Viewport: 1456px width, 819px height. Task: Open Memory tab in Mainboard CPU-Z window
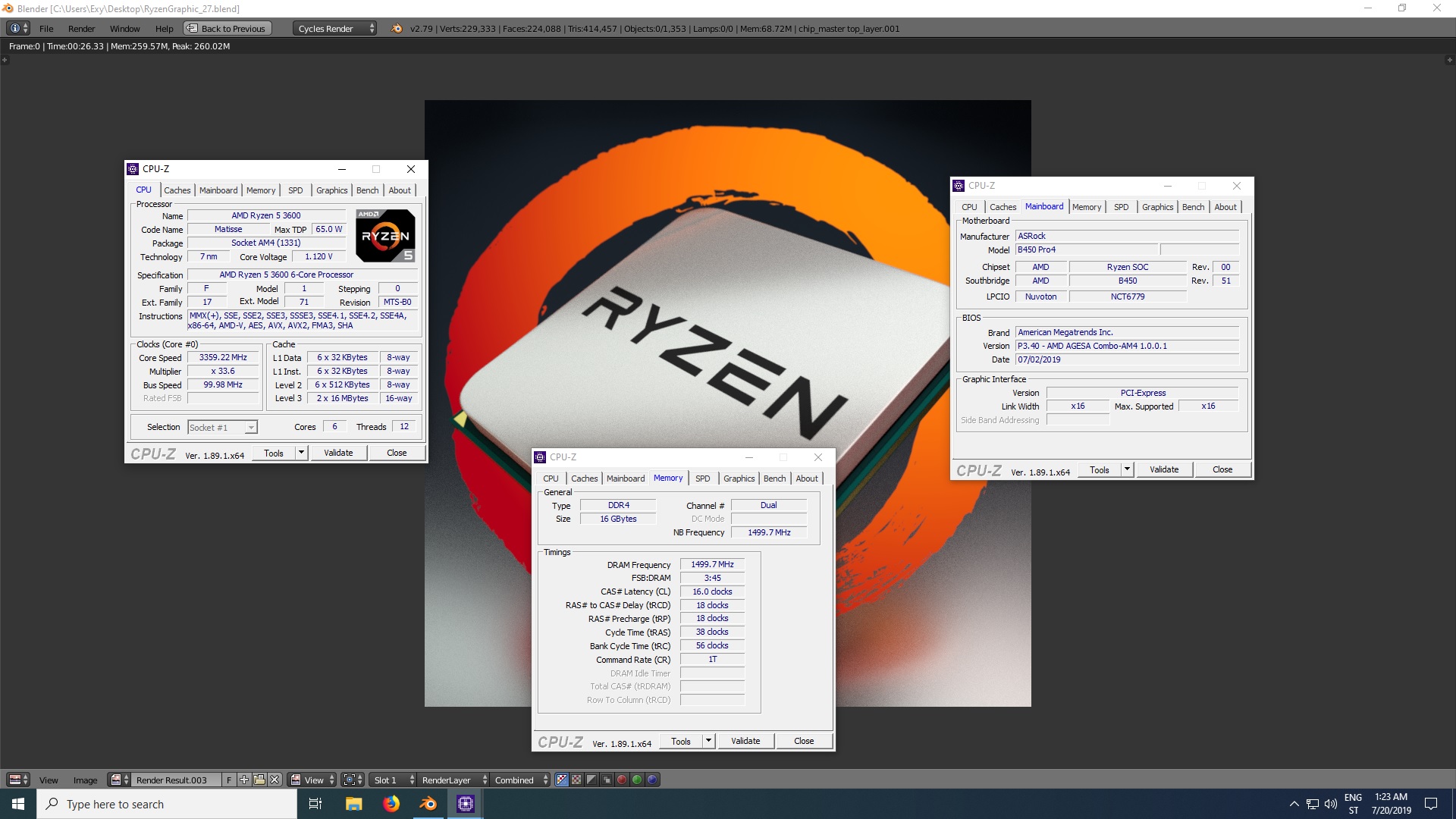pos(1087,207)
